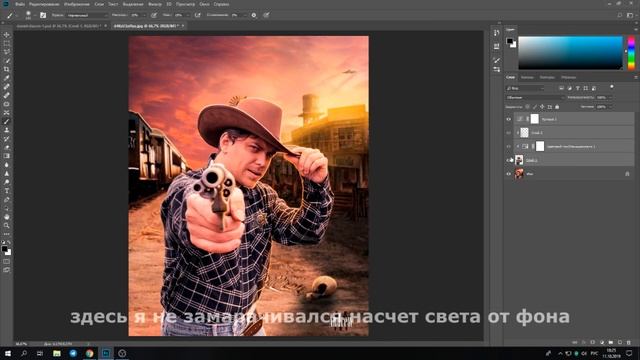The width and height of the screenshot is (640, 360).
Task: Click the delete layer trash icon
Action: [629, 342]
